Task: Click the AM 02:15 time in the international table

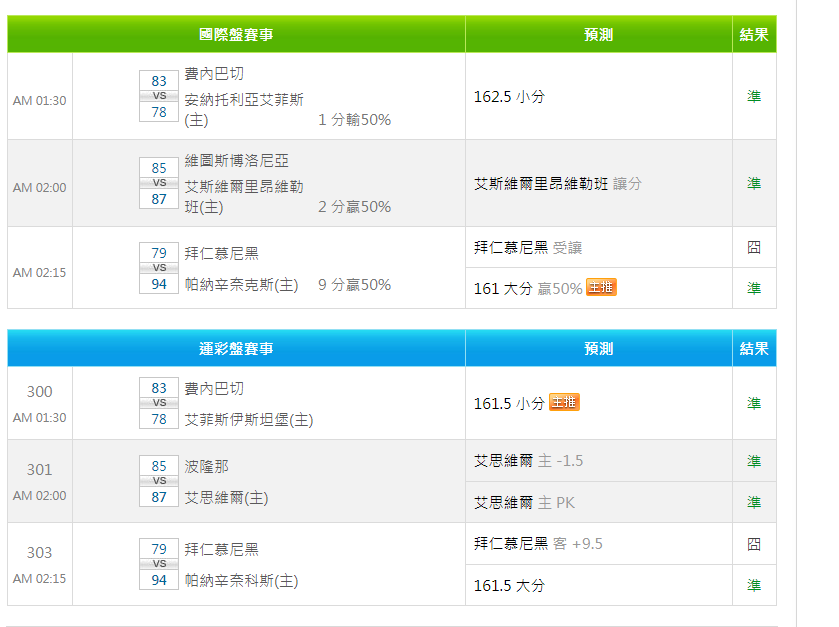Action: (x=40, y=273)
